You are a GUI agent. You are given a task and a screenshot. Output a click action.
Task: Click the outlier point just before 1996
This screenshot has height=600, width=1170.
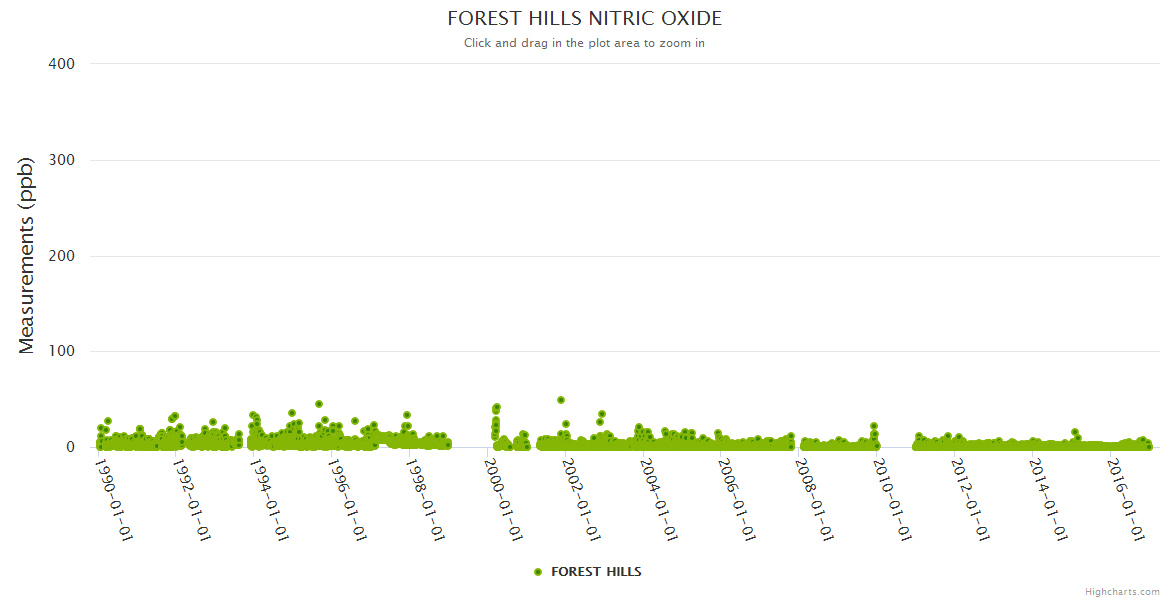319,404
